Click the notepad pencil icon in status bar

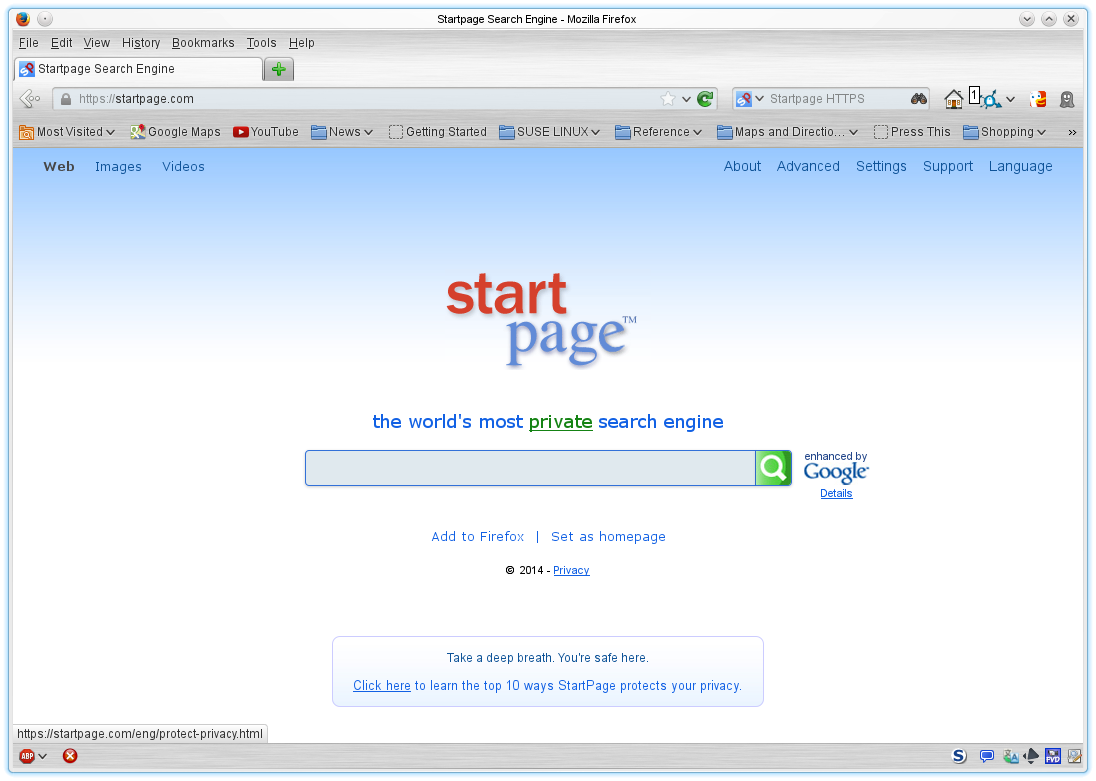1074,756
